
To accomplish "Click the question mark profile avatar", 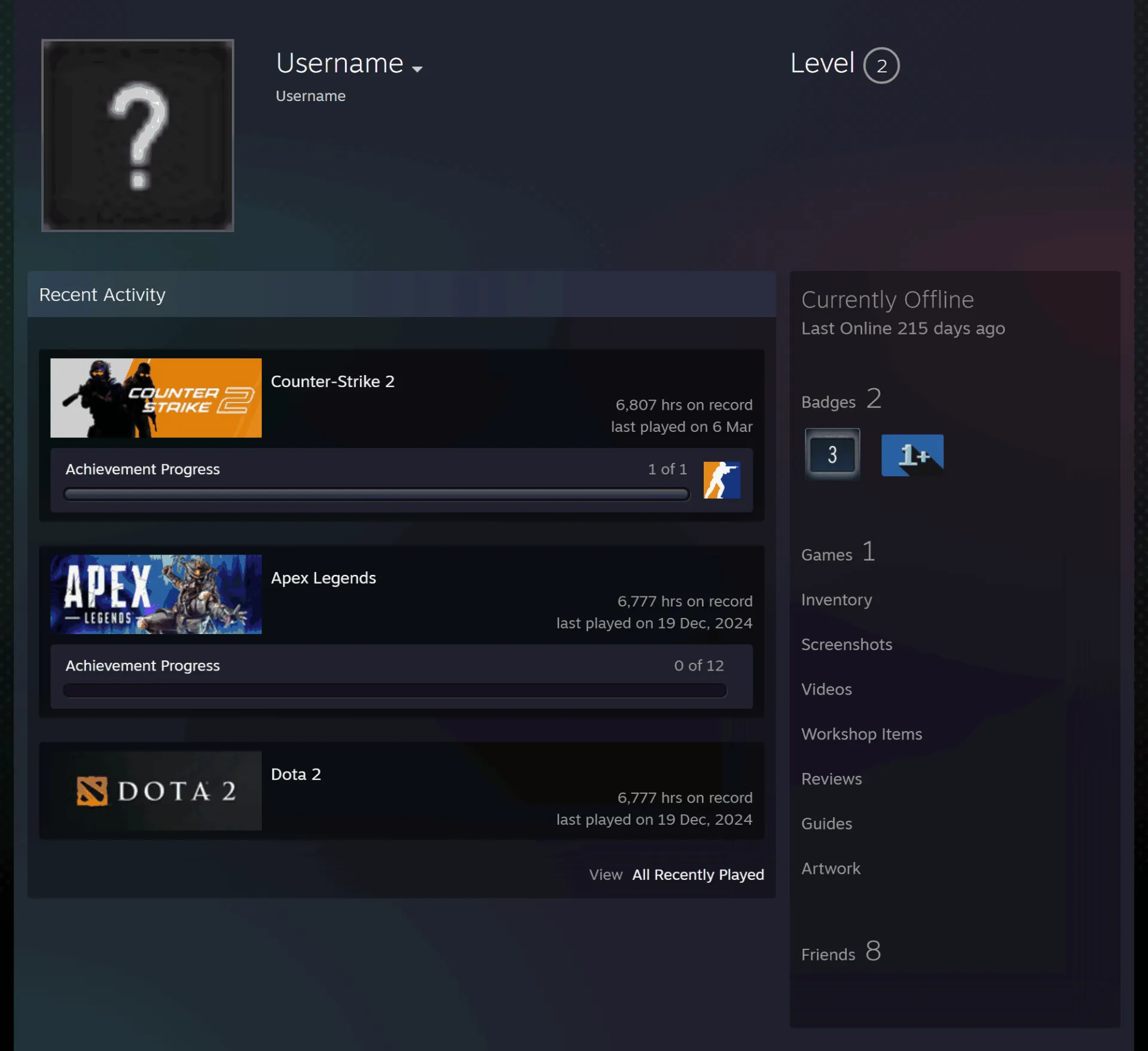I will click(138, 135).
